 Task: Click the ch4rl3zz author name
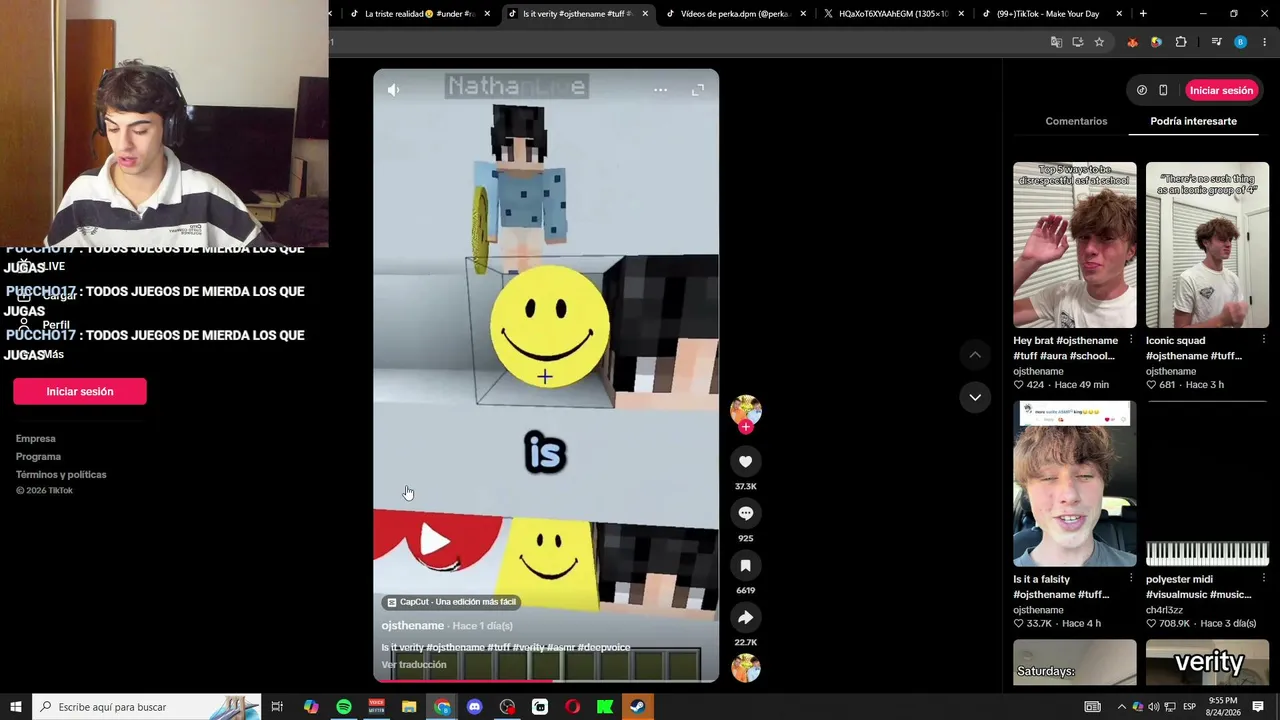click(1164, 610)
